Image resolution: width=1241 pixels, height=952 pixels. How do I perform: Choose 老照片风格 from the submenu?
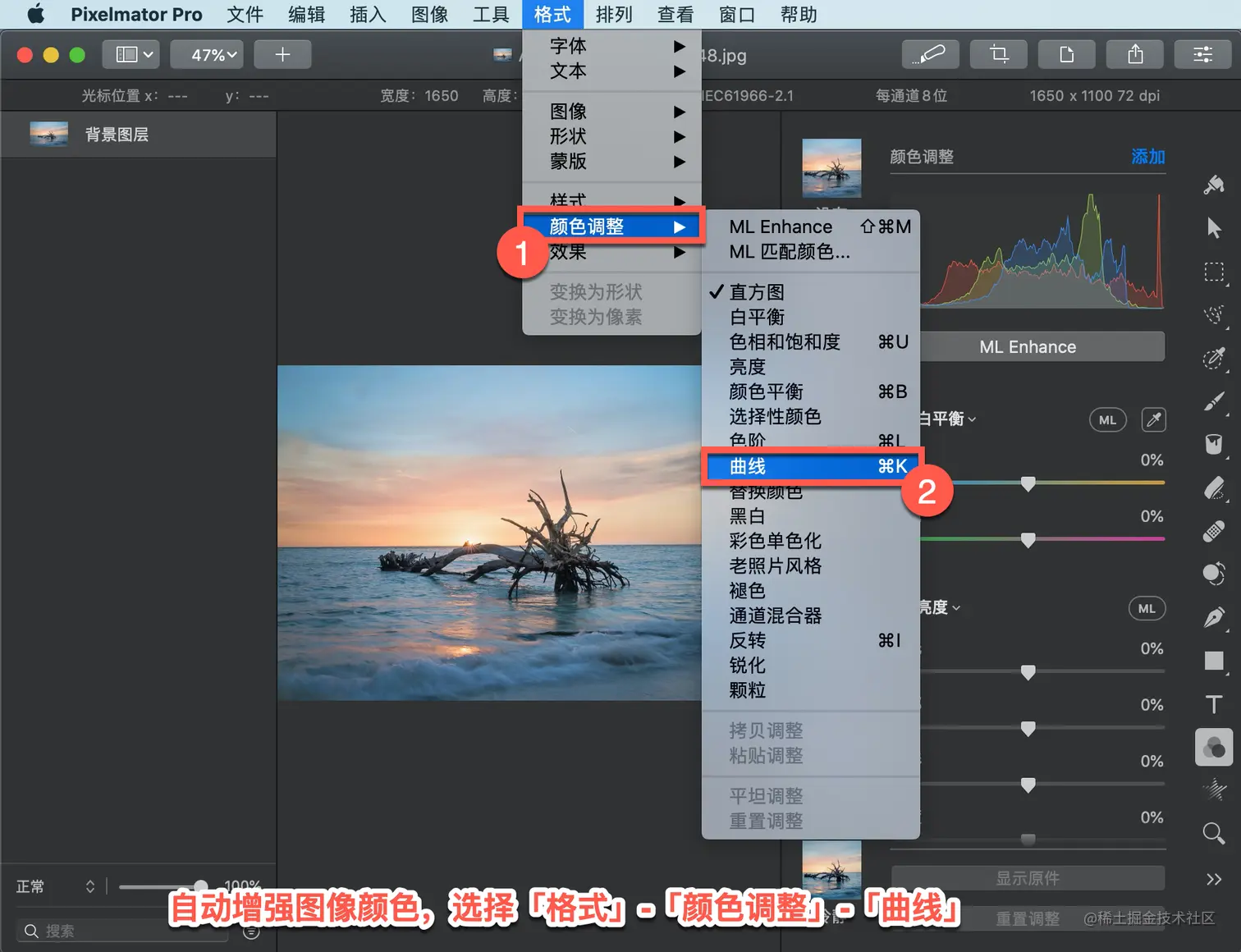point(810,566)
